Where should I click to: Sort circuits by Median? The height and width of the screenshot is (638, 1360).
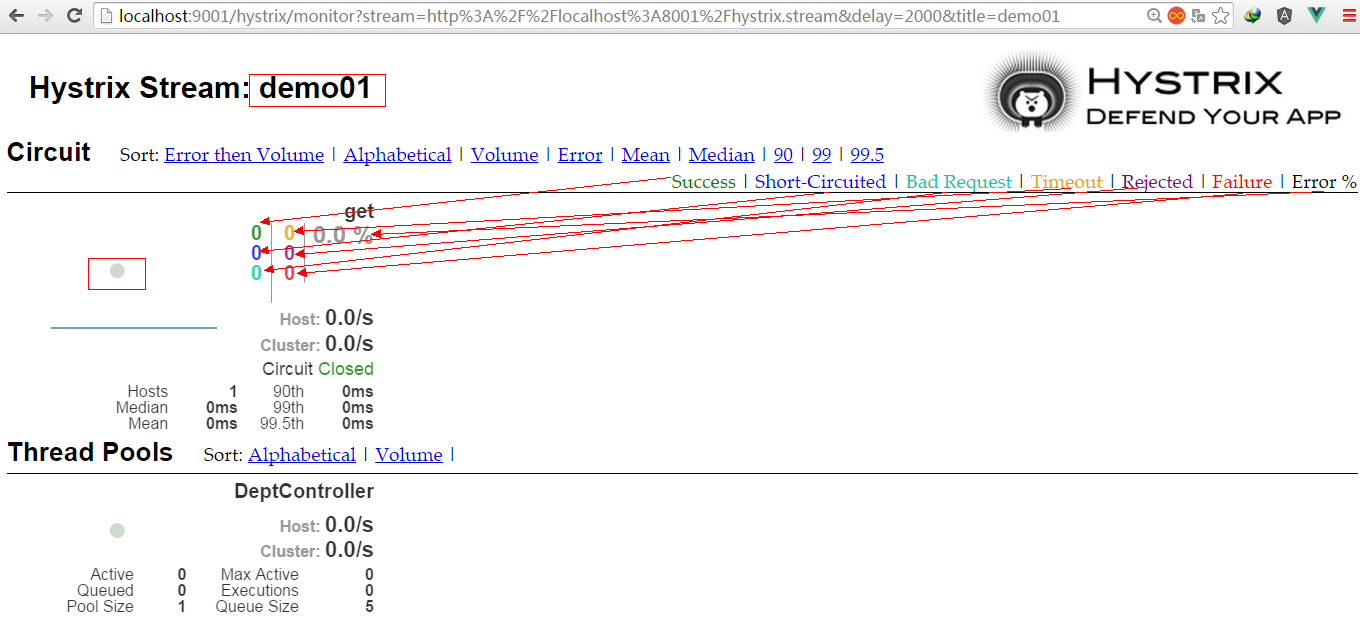coord(722,155)
